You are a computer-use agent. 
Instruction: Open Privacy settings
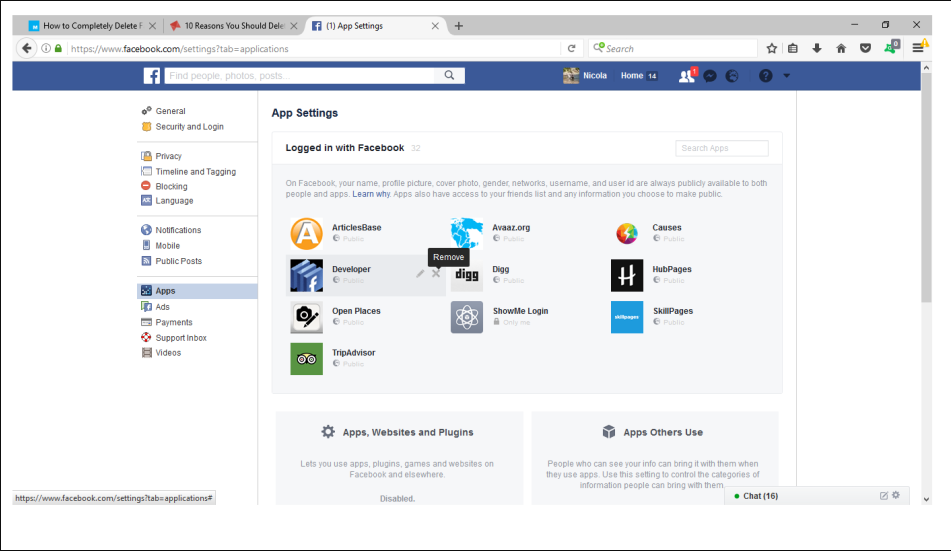(168, 156)
